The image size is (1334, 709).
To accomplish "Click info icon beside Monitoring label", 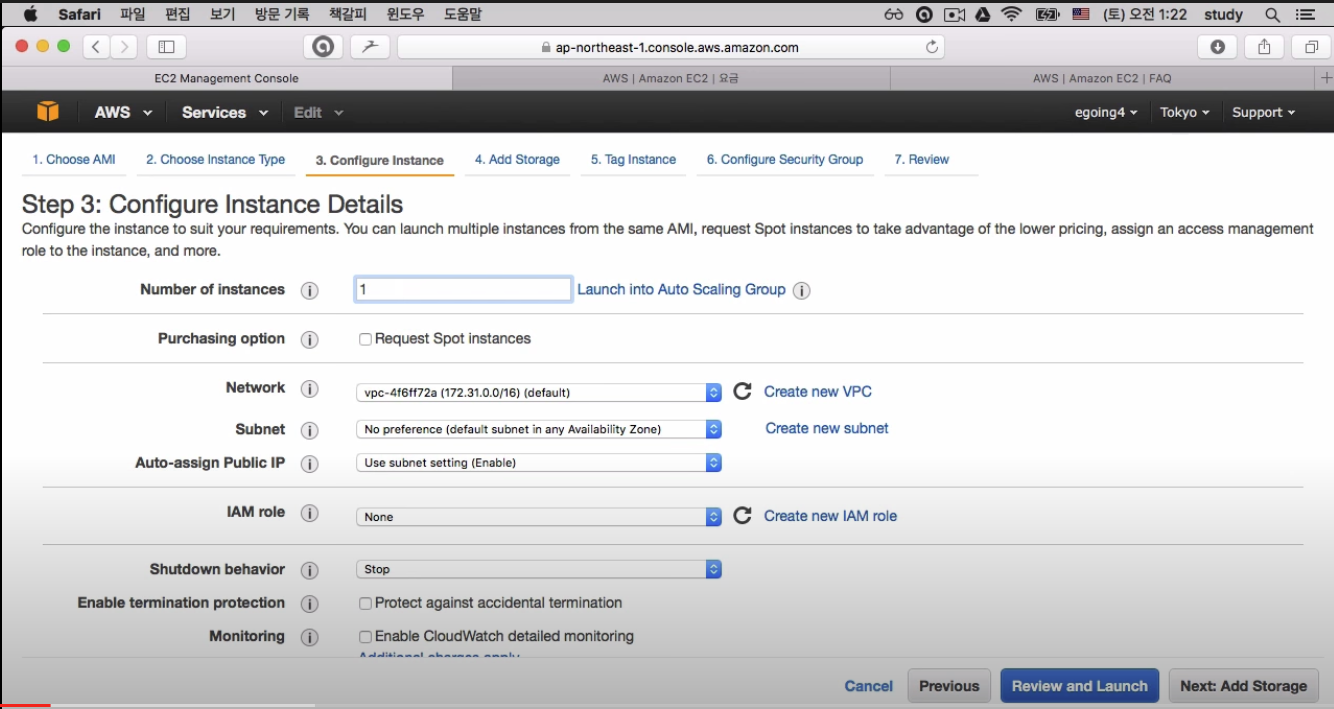I will point(310,638).
